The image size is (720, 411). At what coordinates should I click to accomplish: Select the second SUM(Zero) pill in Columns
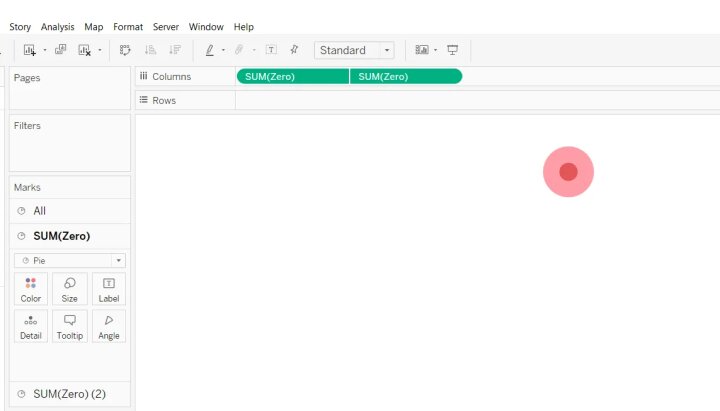click(406, 77)
